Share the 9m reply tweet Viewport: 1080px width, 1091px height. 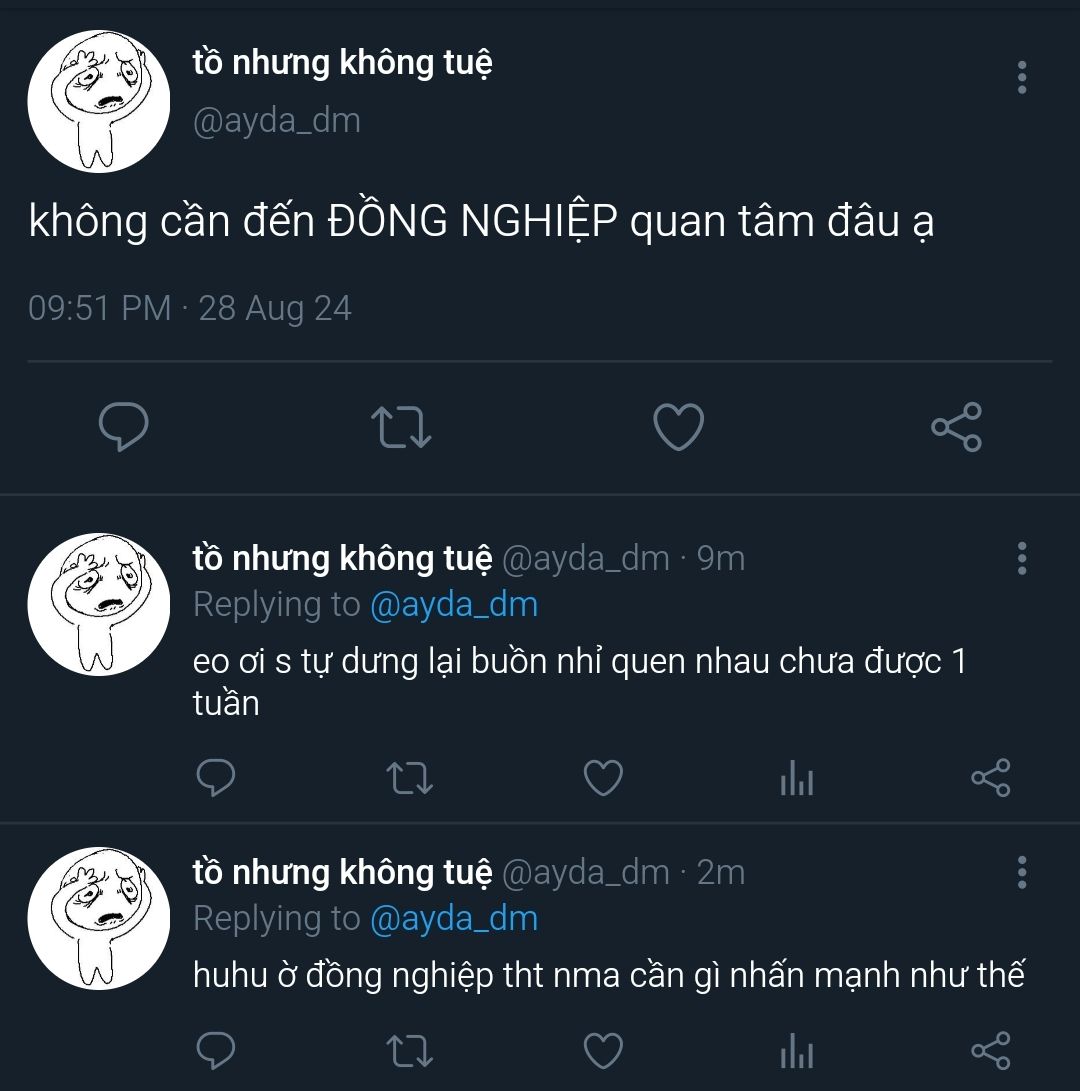pos(991,777)
